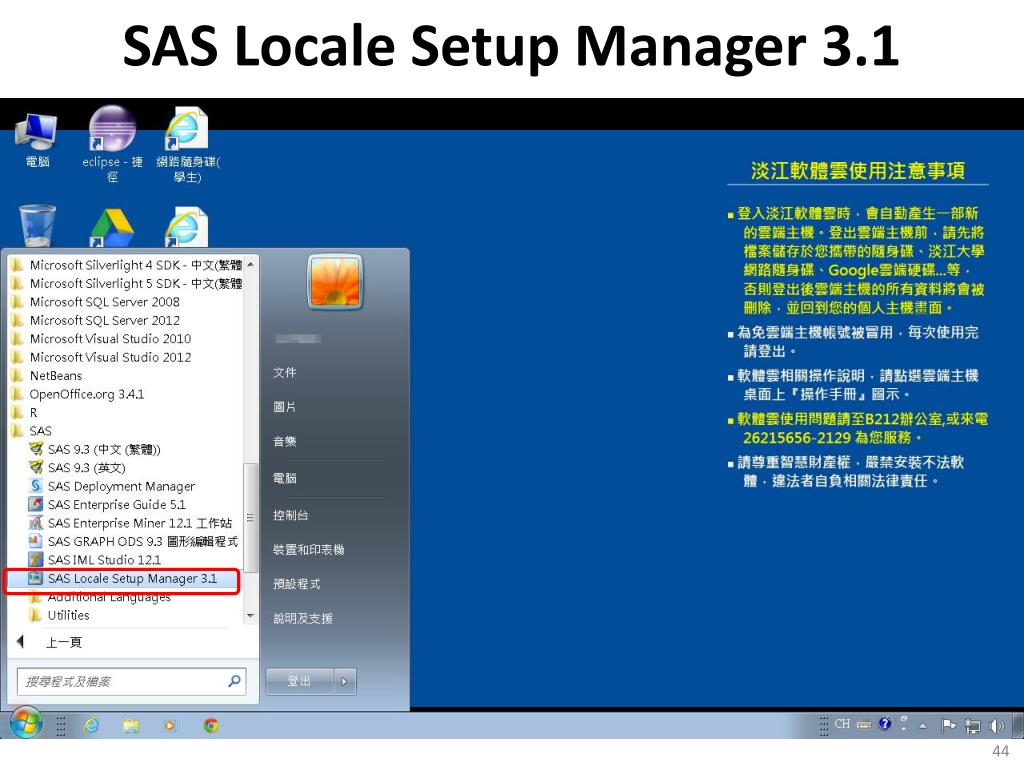Open Windows Media Player from the taskbar

click(170, 725)
